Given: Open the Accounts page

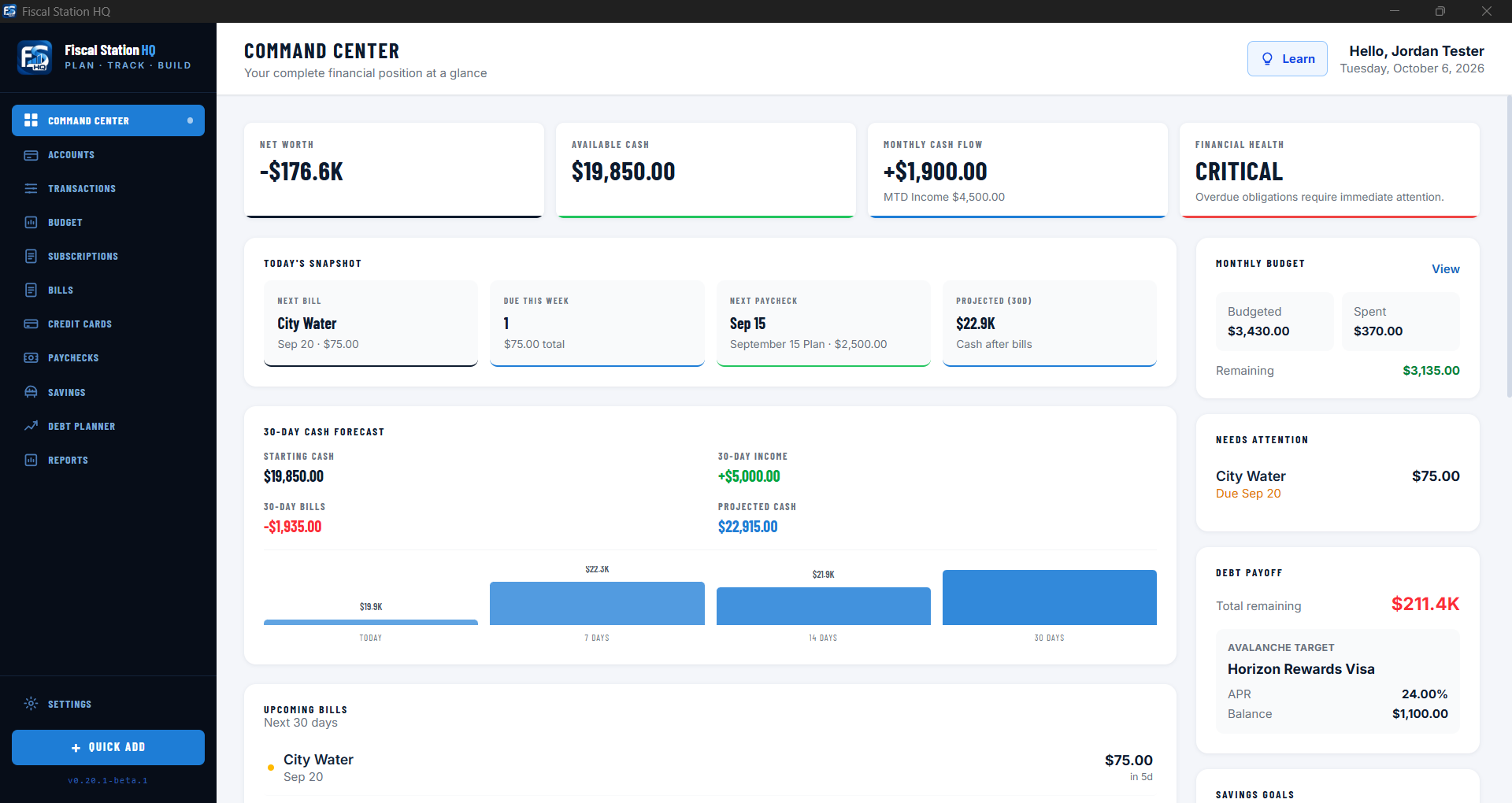Looking at the screenshot, I should (x=108, y=155).
